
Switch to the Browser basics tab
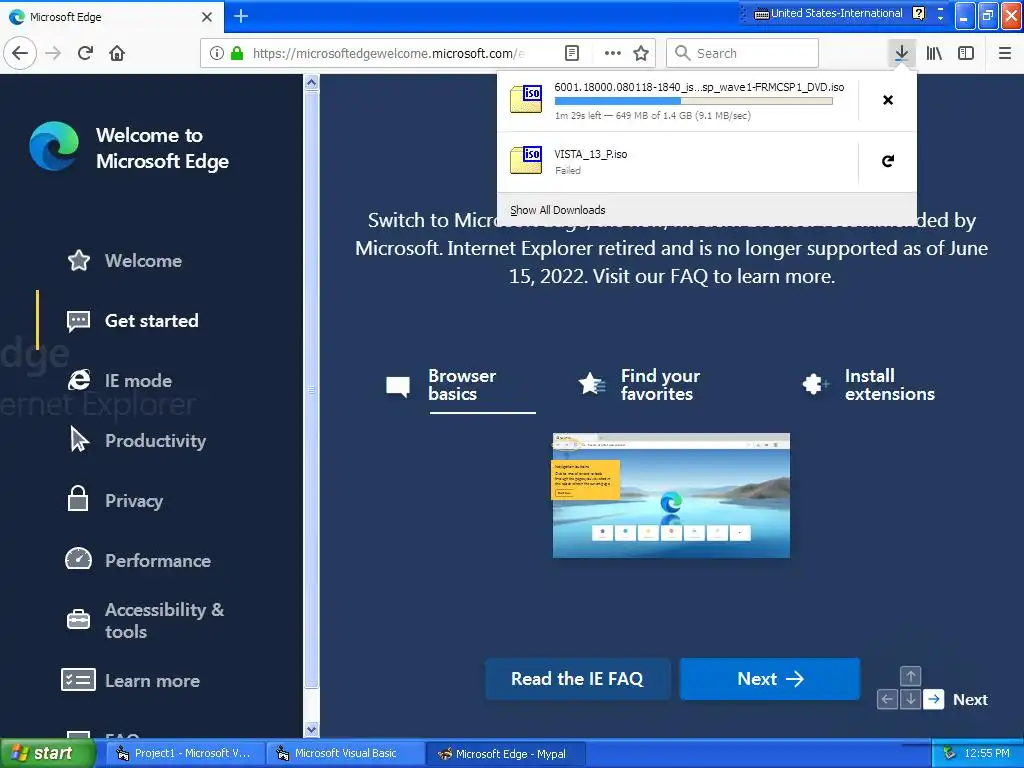tap(461, 385)
